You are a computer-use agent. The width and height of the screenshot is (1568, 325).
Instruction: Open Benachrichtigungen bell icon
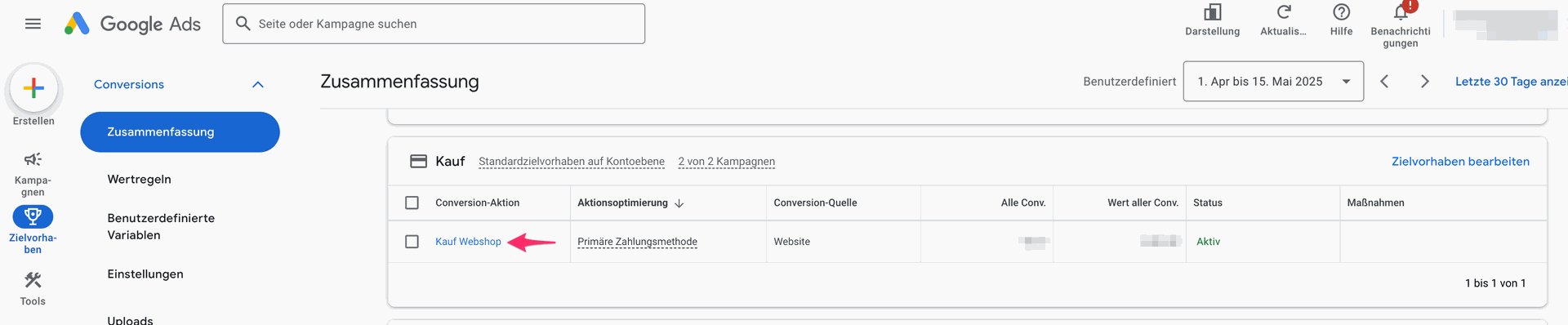[1401, 12]
